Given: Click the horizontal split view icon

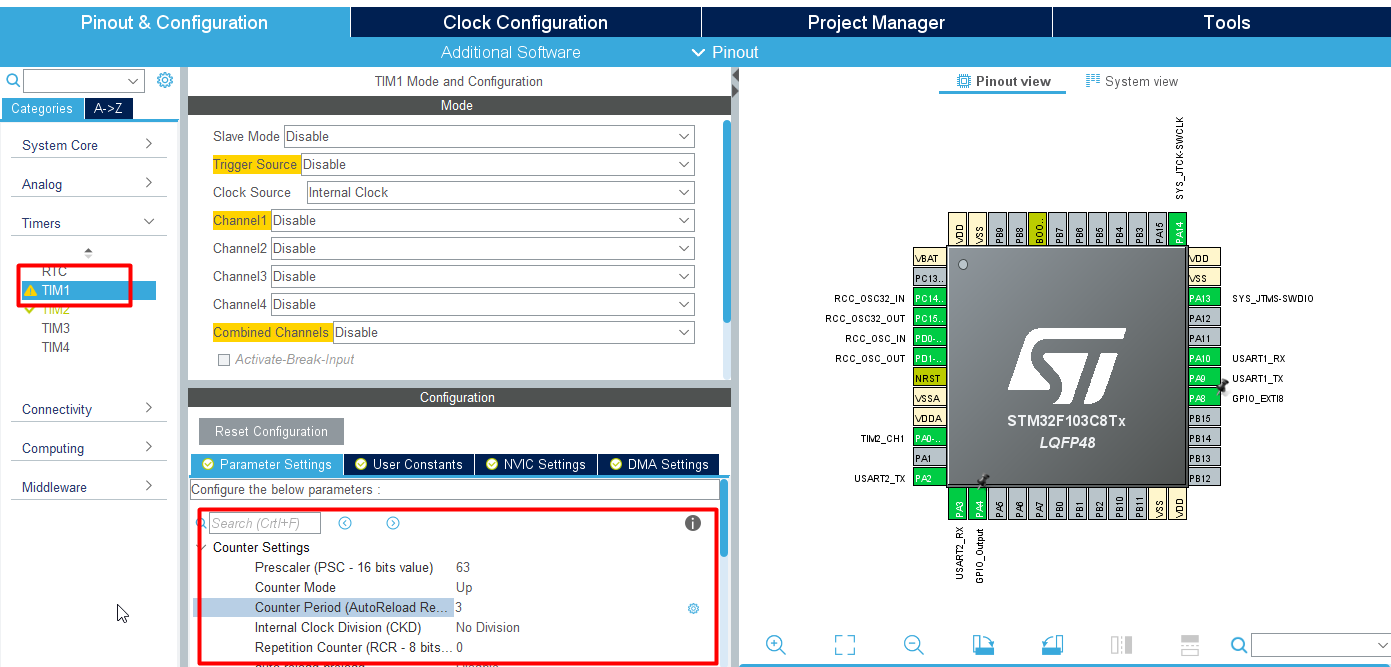Looking at the screenshot, I should (x=1189, y=645).
